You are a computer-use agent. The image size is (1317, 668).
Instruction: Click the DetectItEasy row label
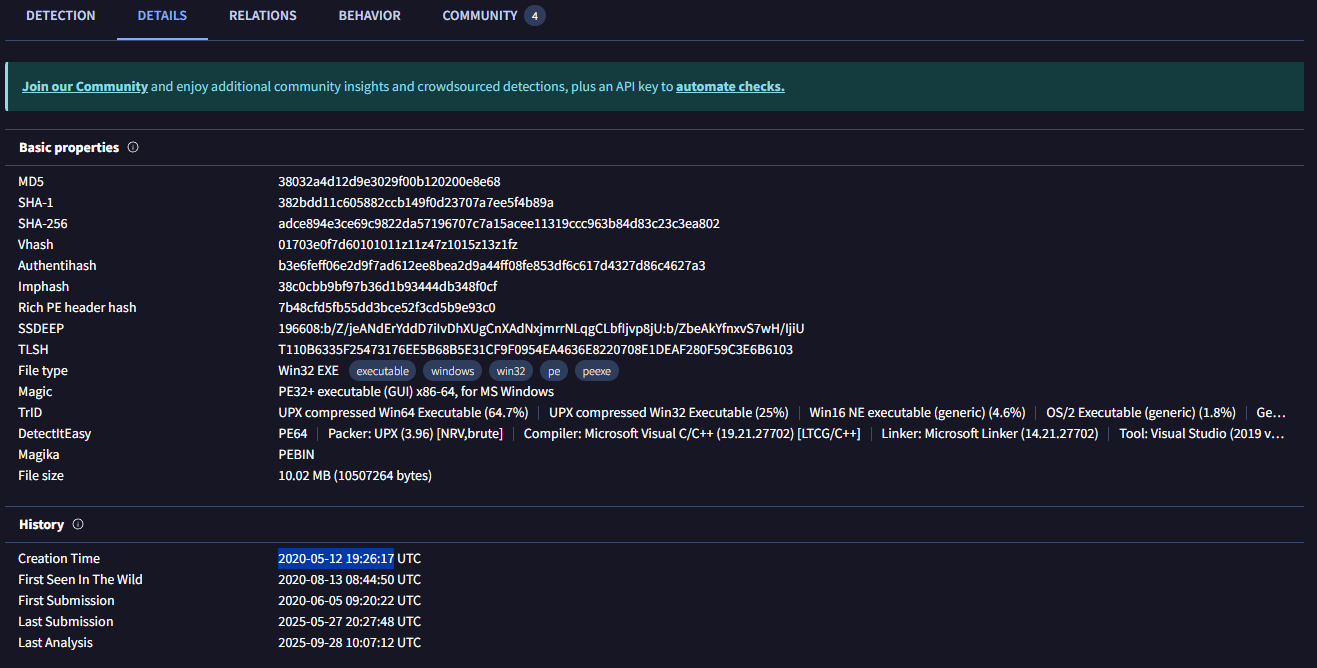55,433
